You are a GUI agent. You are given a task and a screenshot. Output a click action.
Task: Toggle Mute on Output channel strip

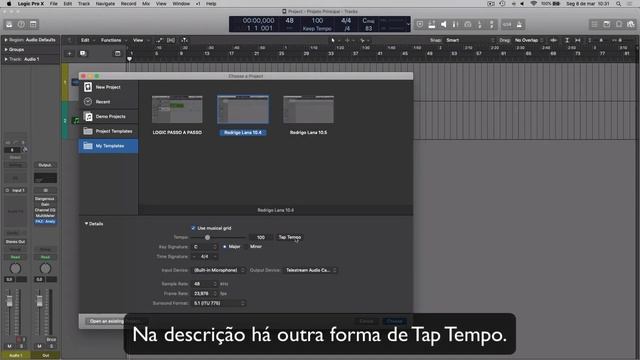click(x=39, y=346)
